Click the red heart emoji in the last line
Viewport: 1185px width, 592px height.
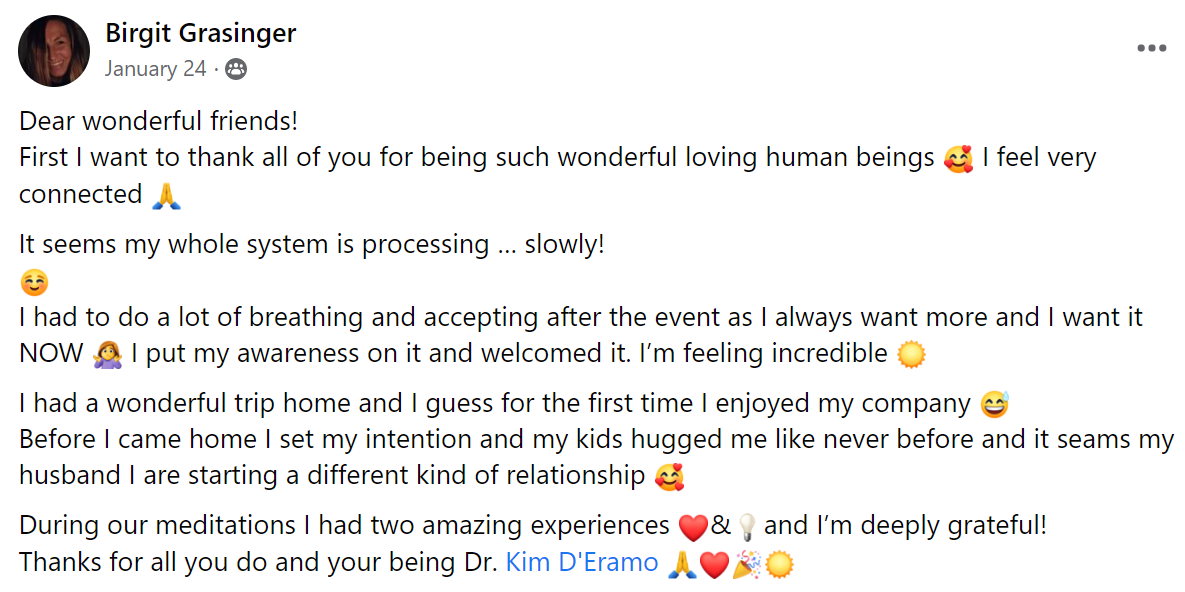[714, 563]
